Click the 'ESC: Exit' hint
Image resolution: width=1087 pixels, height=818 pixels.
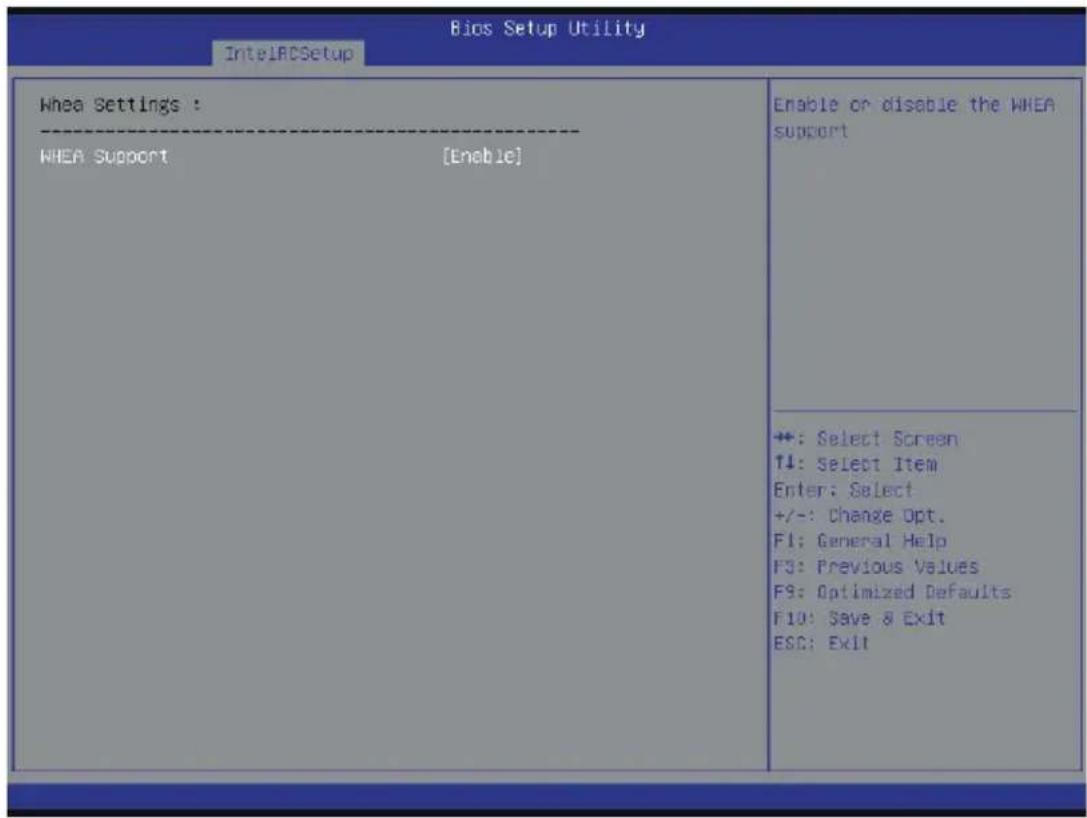821,643
